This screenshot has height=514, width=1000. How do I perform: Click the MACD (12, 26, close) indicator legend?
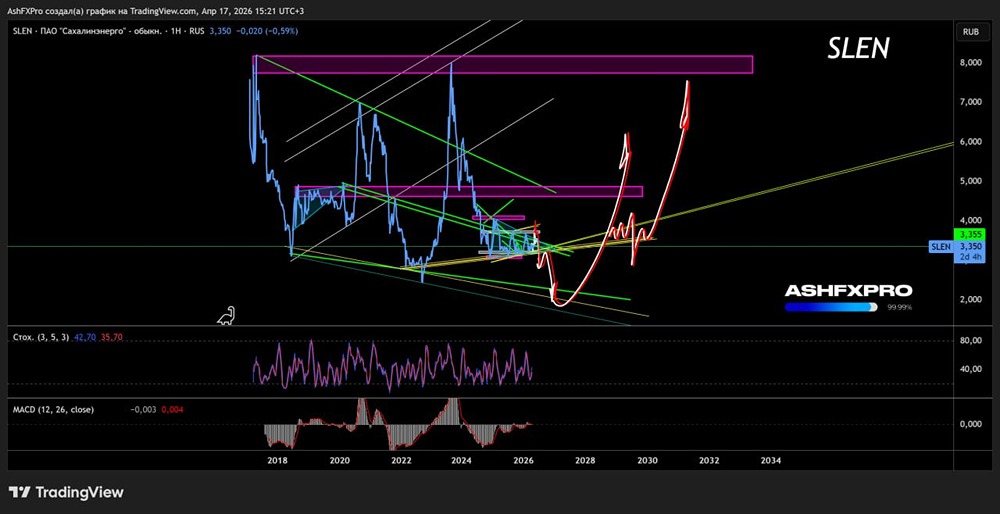54,409
